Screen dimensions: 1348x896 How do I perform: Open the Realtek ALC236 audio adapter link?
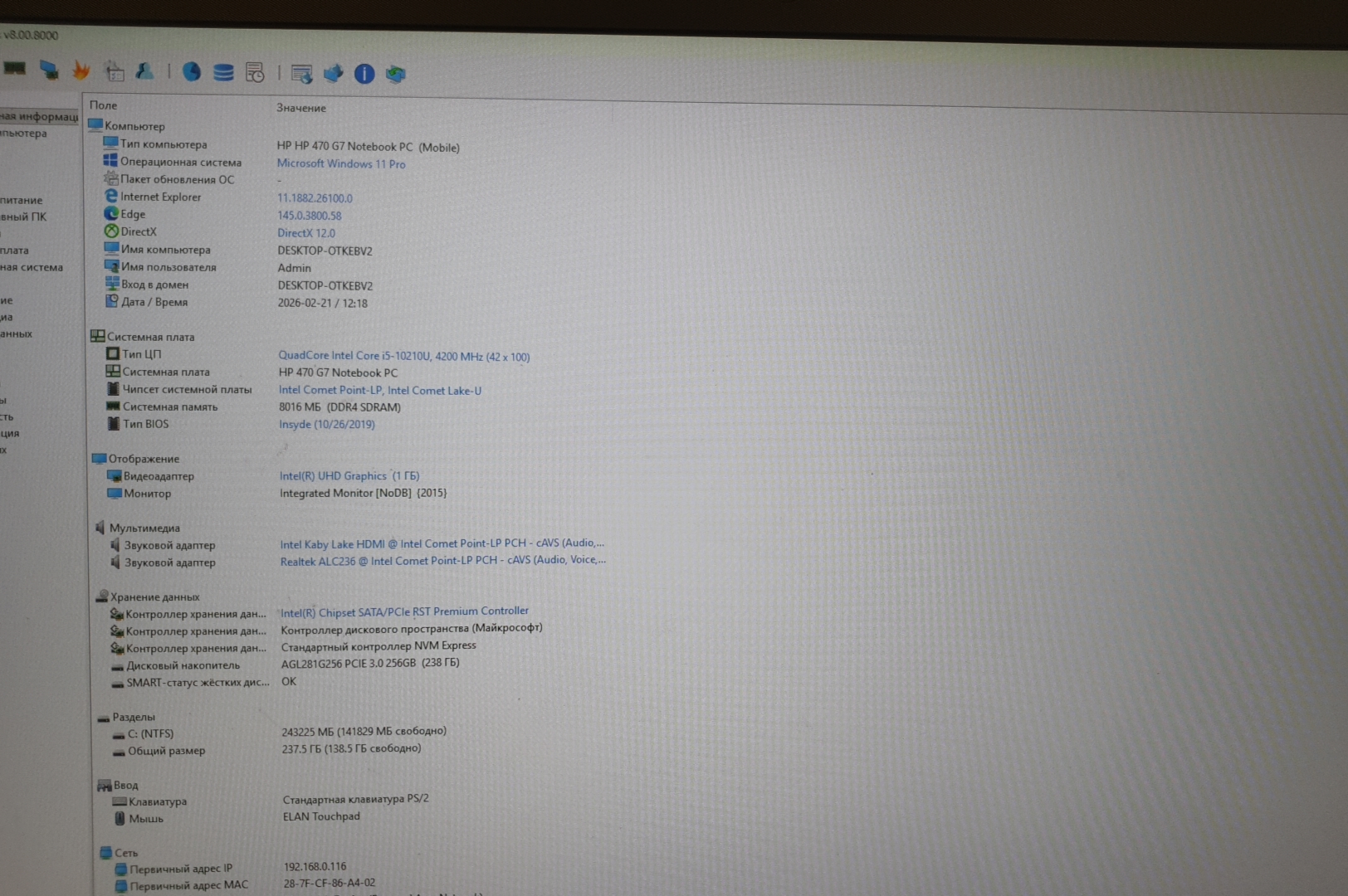coord(442,560)
